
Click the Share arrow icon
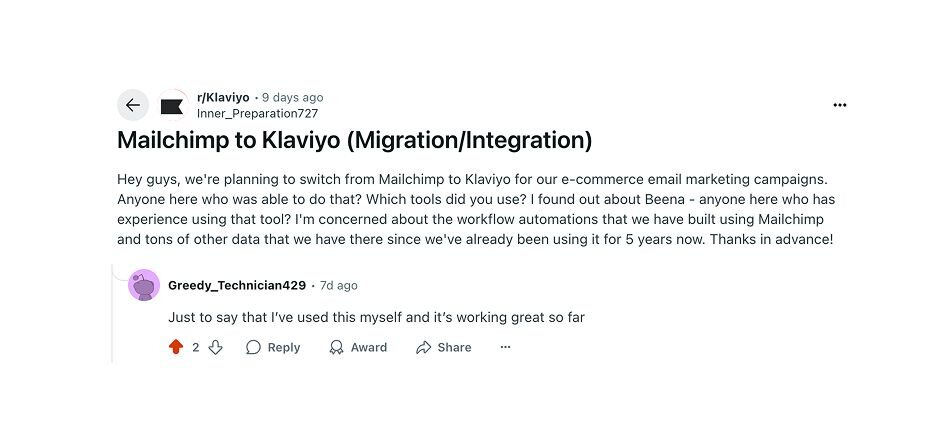424,347
